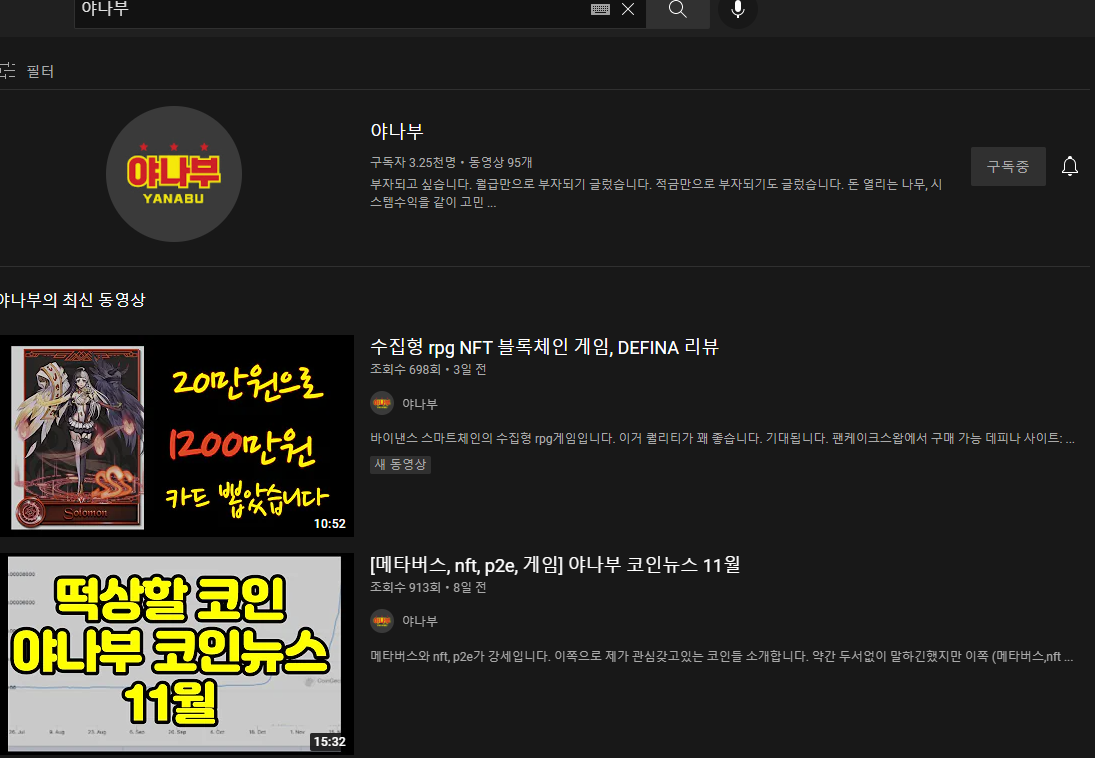Open the DEFINA review video thumbnail
Screen dimensions: 1095x758
click(x=177, y=436)
